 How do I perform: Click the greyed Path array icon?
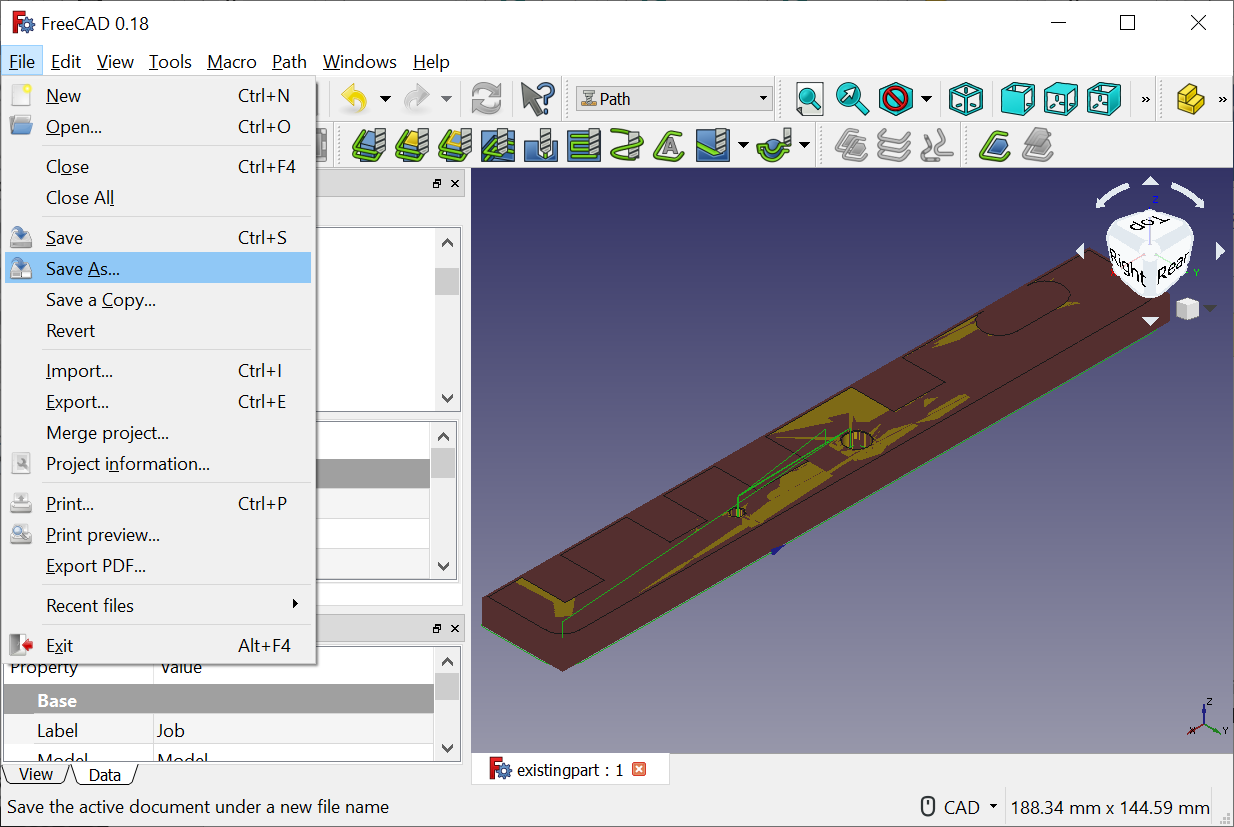(894, 145)
